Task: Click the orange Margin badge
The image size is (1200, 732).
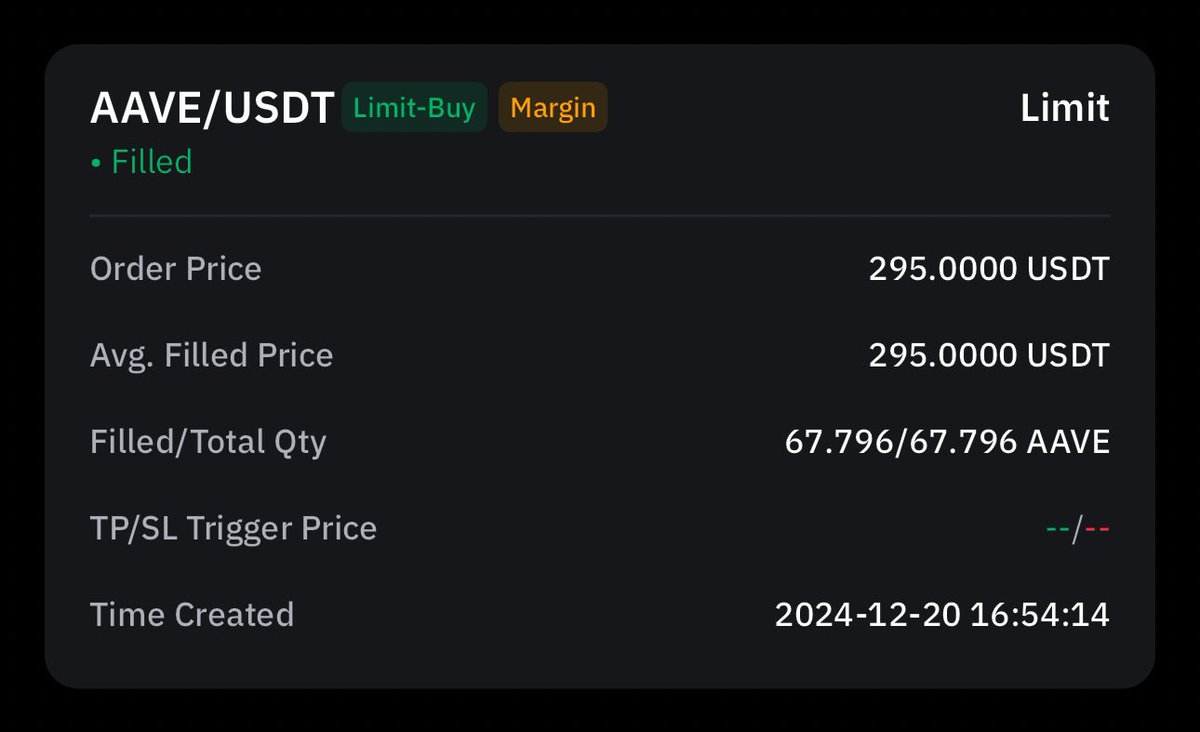Action: click(553, 107)
